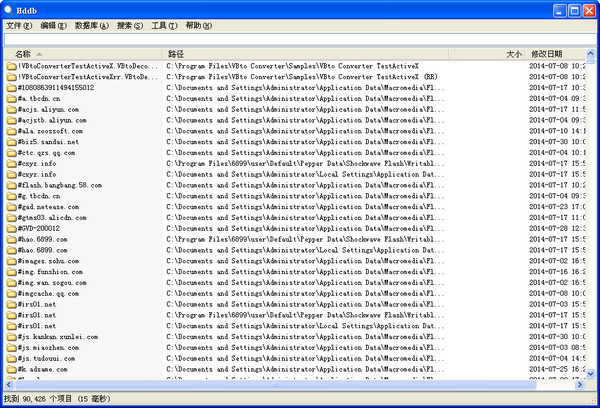
Task: Click the folder icon for #images.sohu.com
Action: [x=11, y=260]
